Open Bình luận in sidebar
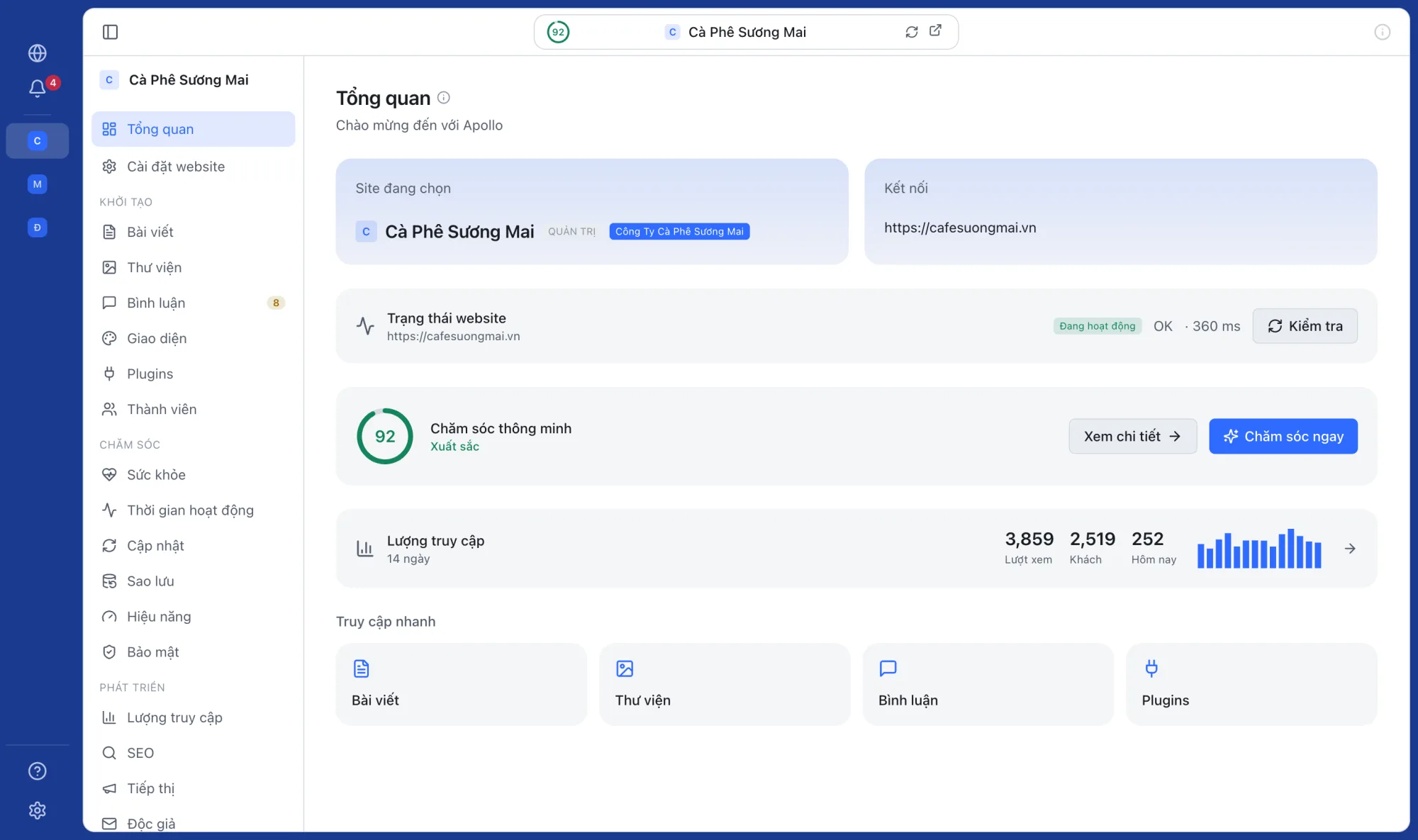1418x840 pixels. pyautogui.click(x=194, y=303)
